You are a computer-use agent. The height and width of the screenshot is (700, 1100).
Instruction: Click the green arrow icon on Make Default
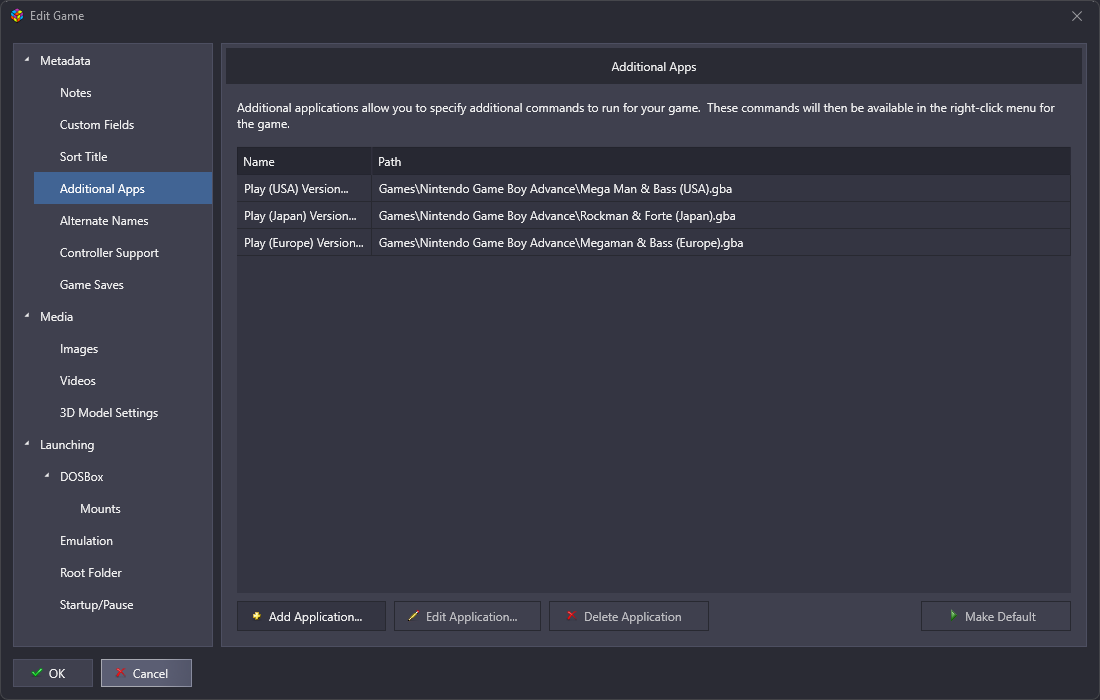tap(953, 615)
